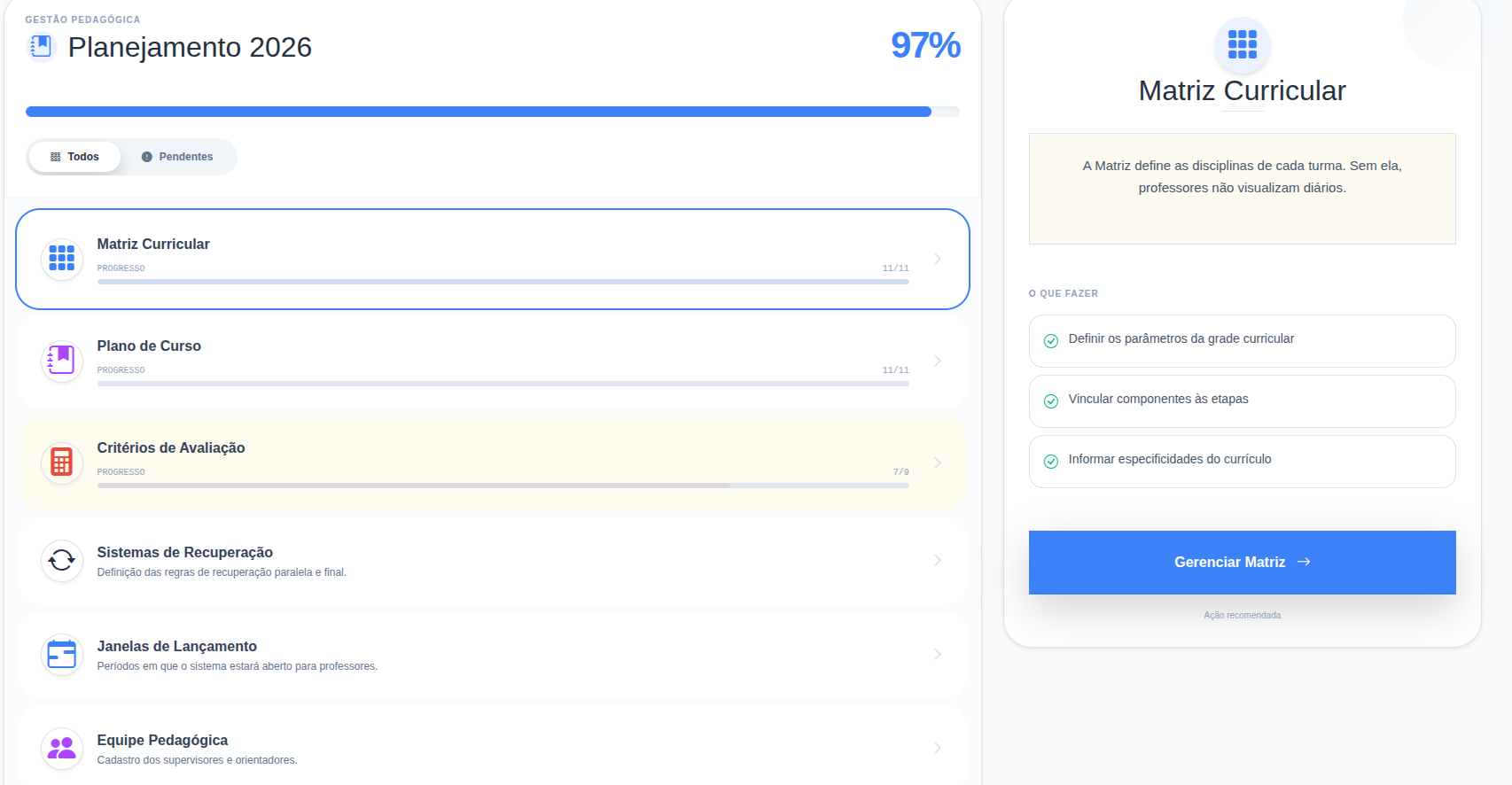This screenshot has height=785, width=1512.
Task: Click the Critérios de Avaliação progress bar
Action: tap(503, 486)
